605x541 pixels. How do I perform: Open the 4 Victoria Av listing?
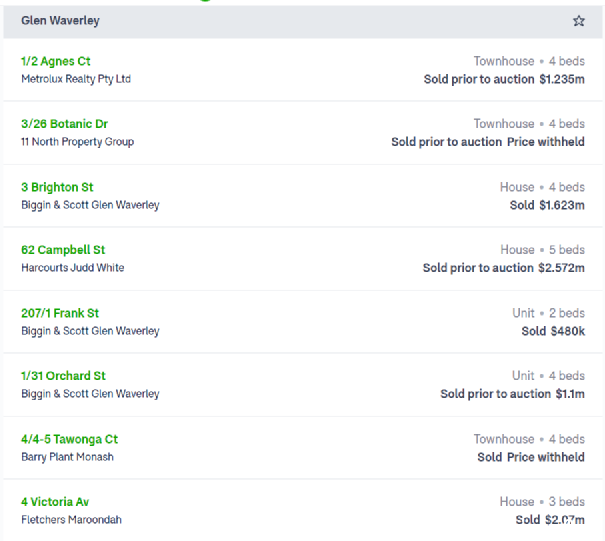(55, 502)
